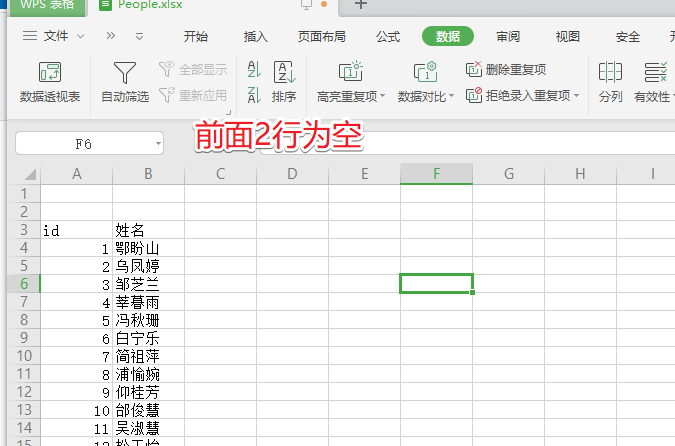Expand the 拒绝录入重复项 dropdown
The height and width of the screenshot is (446, 675).
(577, 96)
